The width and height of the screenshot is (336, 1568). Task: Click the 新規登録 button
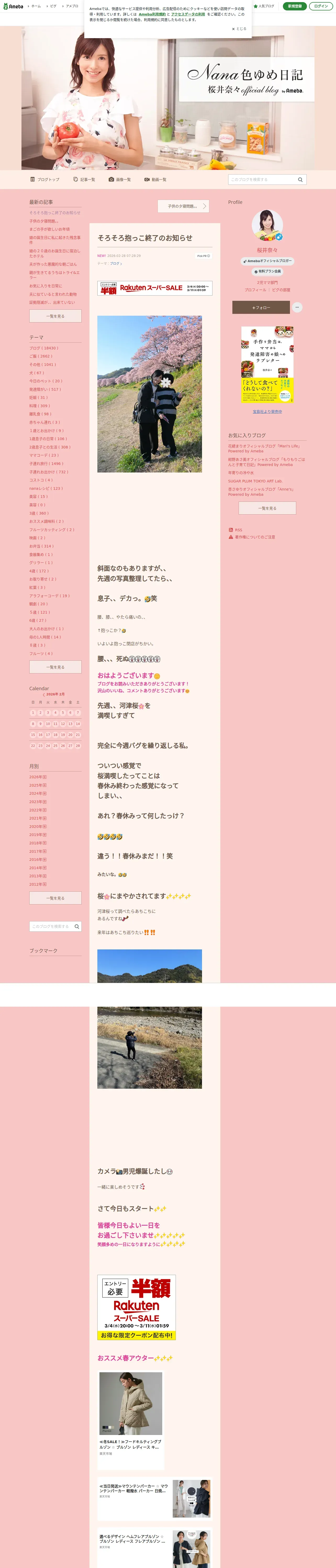point(295,6)
